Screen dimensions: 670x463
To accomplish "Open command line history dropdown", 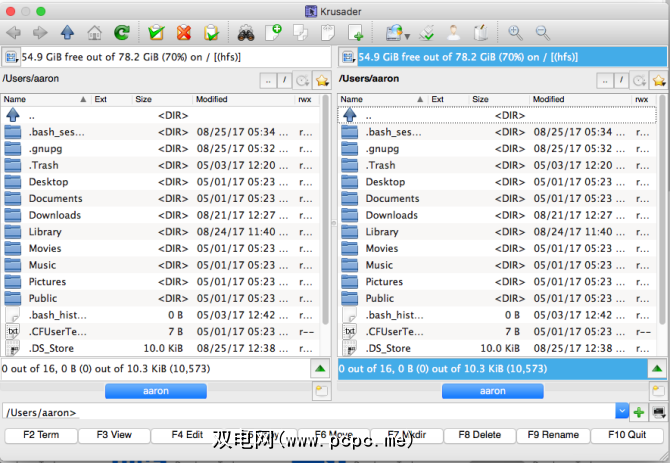I will coord(622,411).
